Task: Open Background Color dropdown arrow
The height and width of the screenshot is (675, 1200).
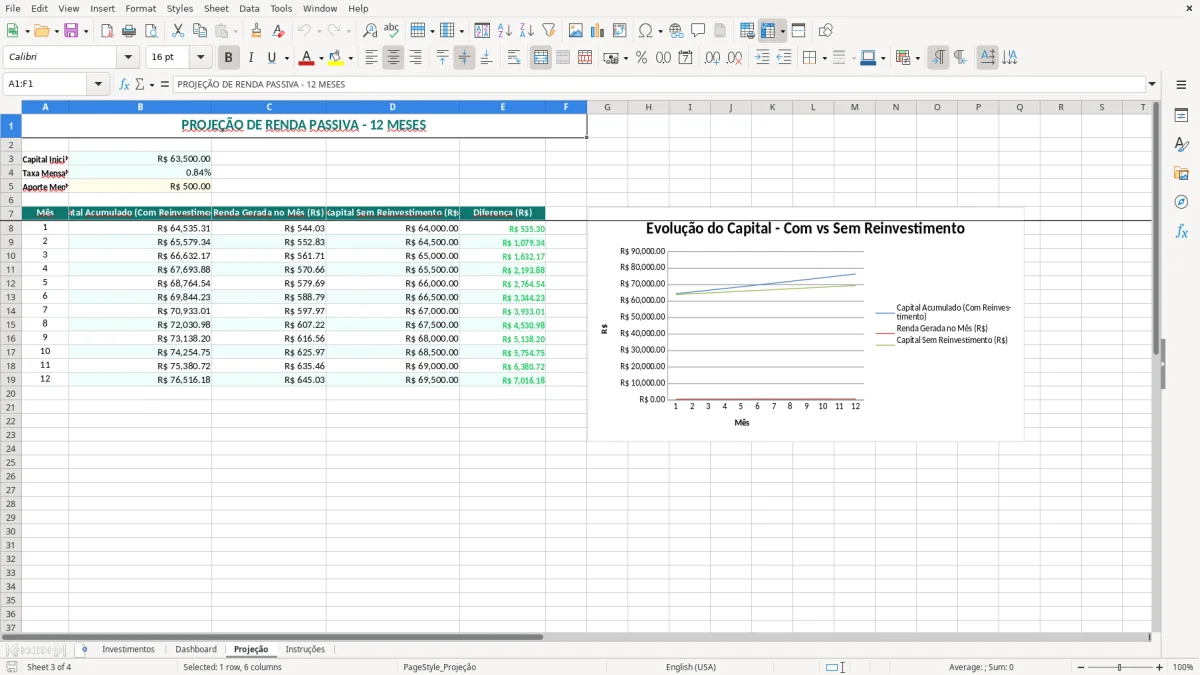Action: click(x=350, y=58)
